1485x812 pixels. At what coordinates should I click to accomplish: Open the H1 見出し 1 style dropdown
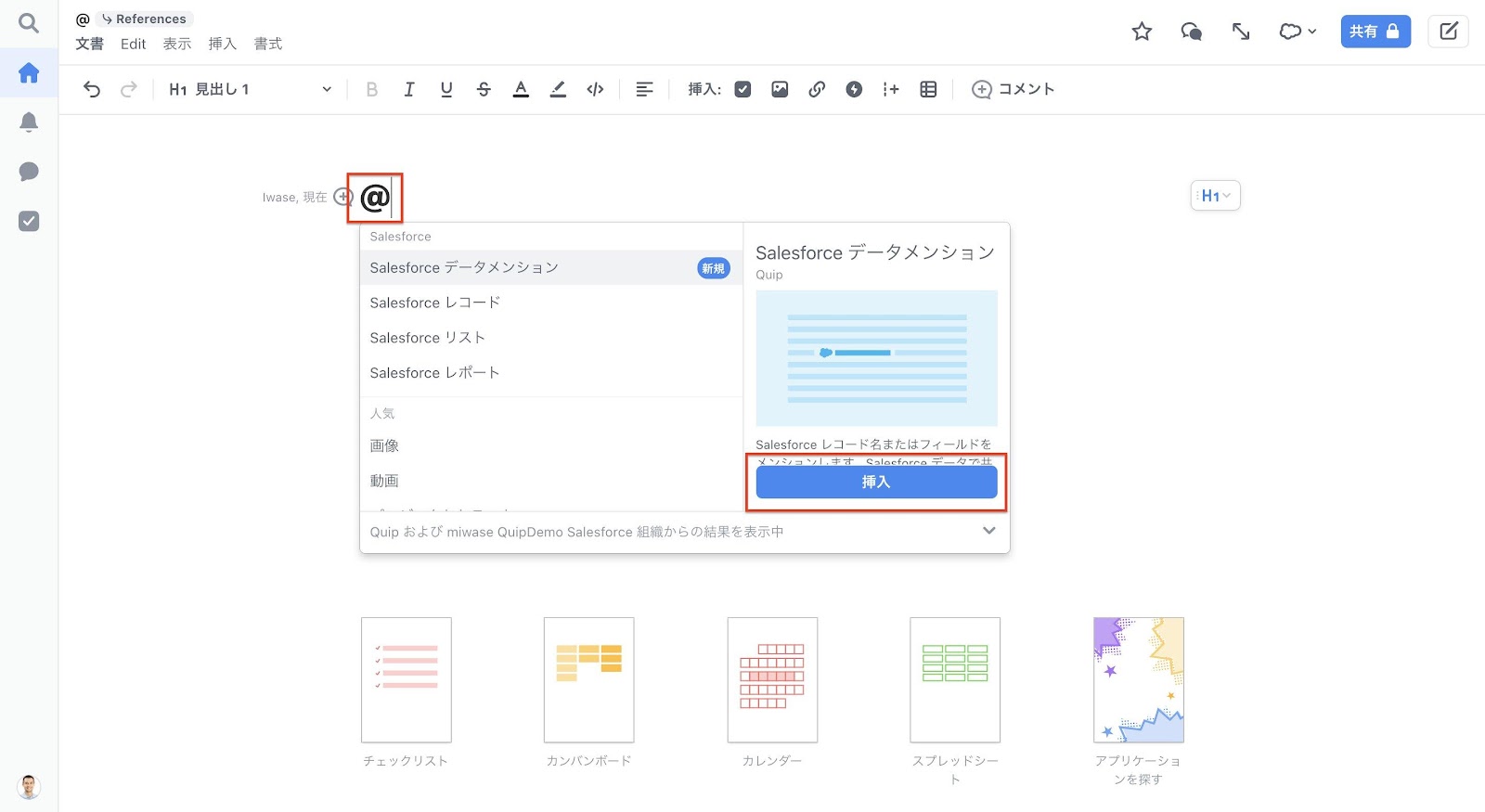pos(250,89)
